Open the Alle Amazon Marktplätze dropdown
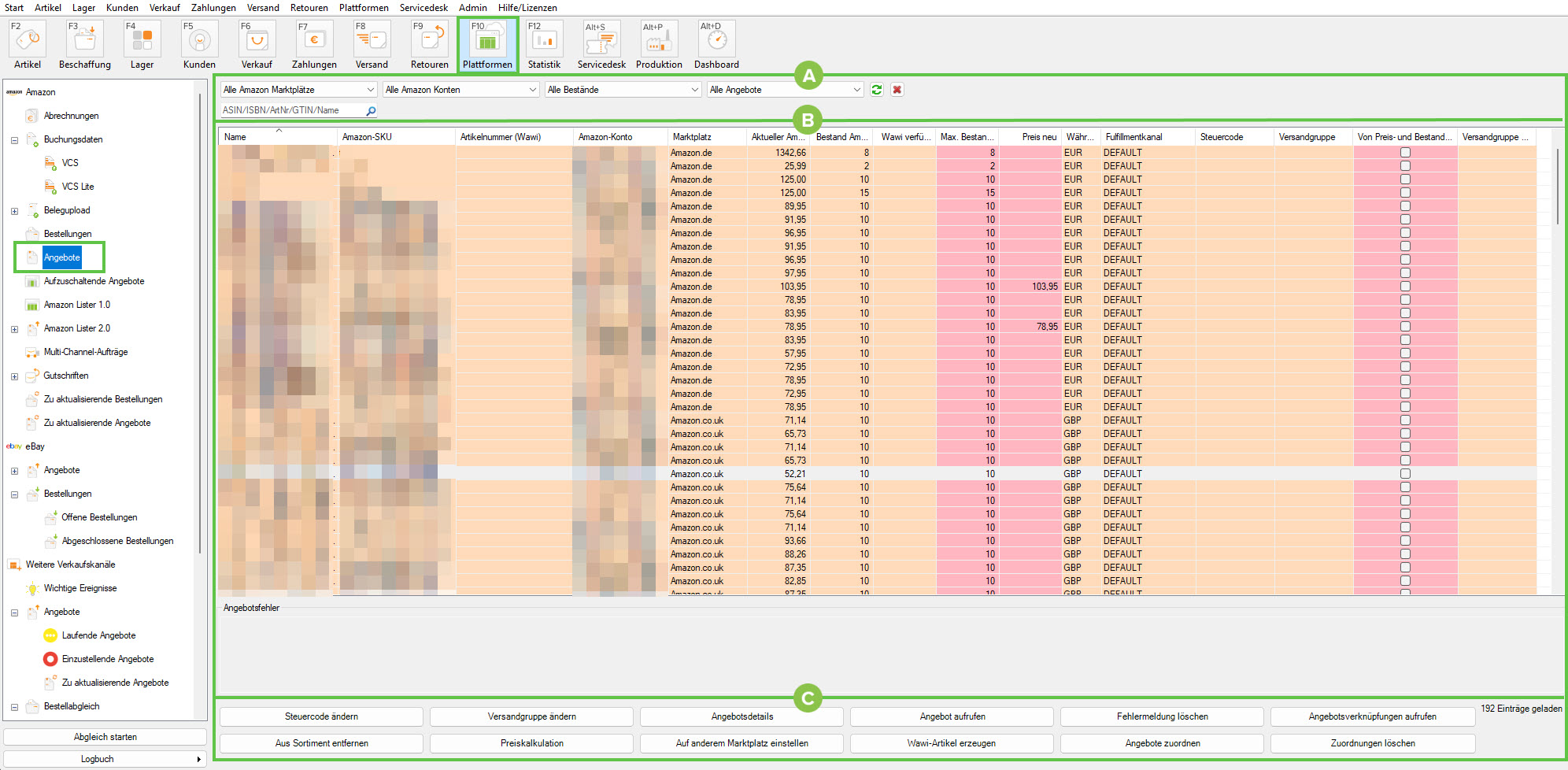Image resolution: width=1568 pixels, height=770 pixels. (x=298, y=90)
